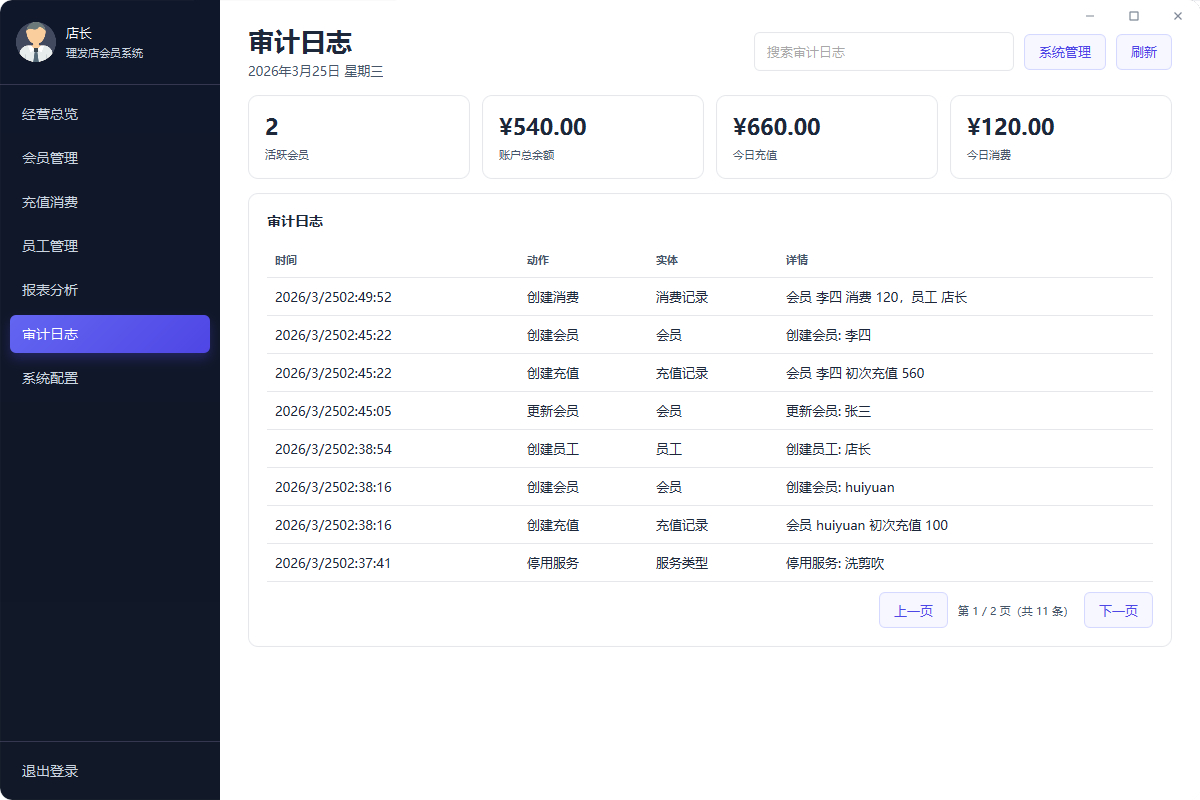Click the 今日充值 card showing ¥660.00

pos(826,137)
